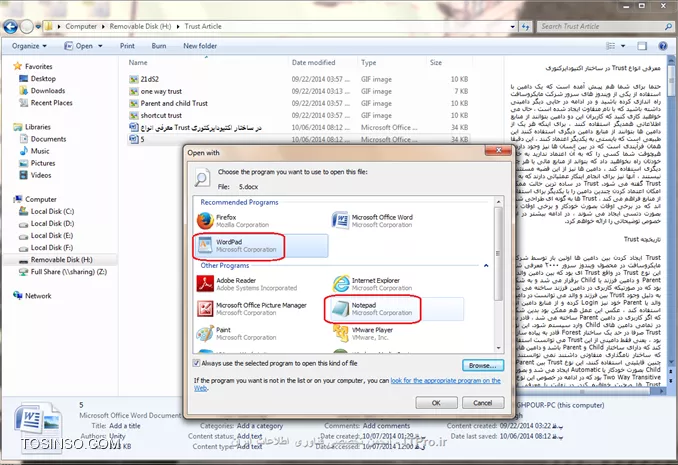Toggle Always use the selected program checkbox

click(197, 363)
